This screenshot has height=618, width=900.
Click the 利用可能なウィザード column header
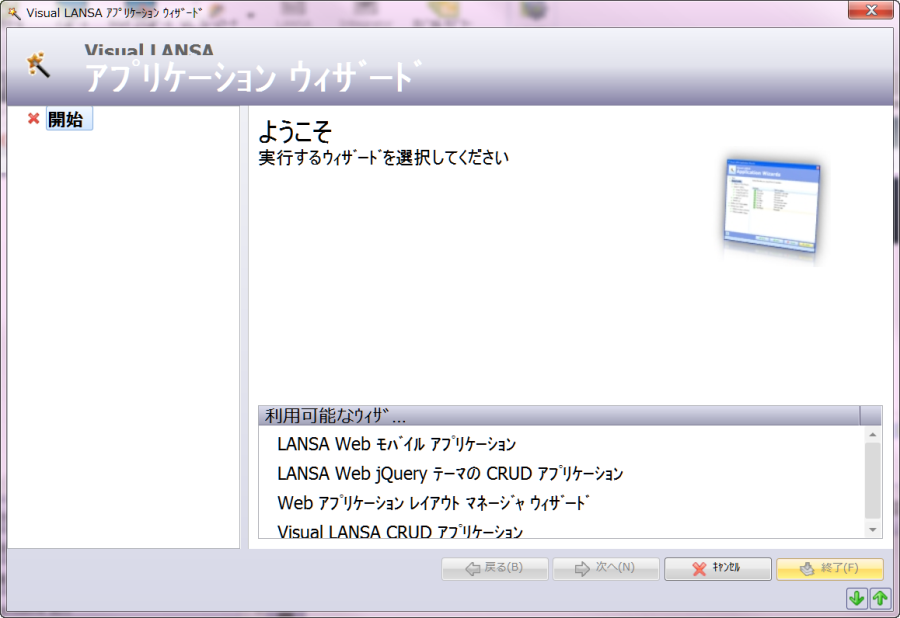click(559, 415)
